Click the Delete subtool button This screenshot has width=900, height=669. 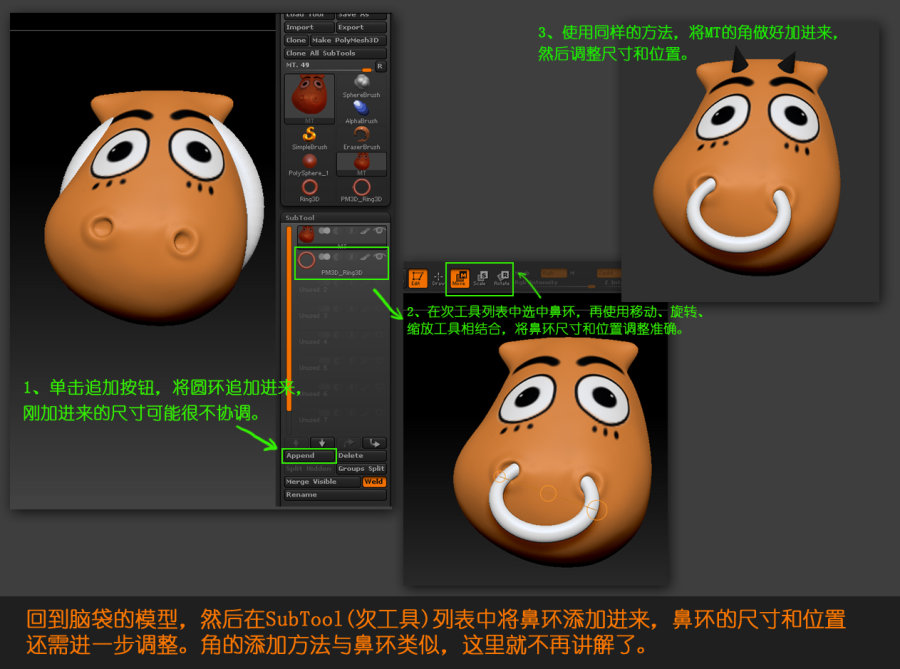click(x=361, y=456)
